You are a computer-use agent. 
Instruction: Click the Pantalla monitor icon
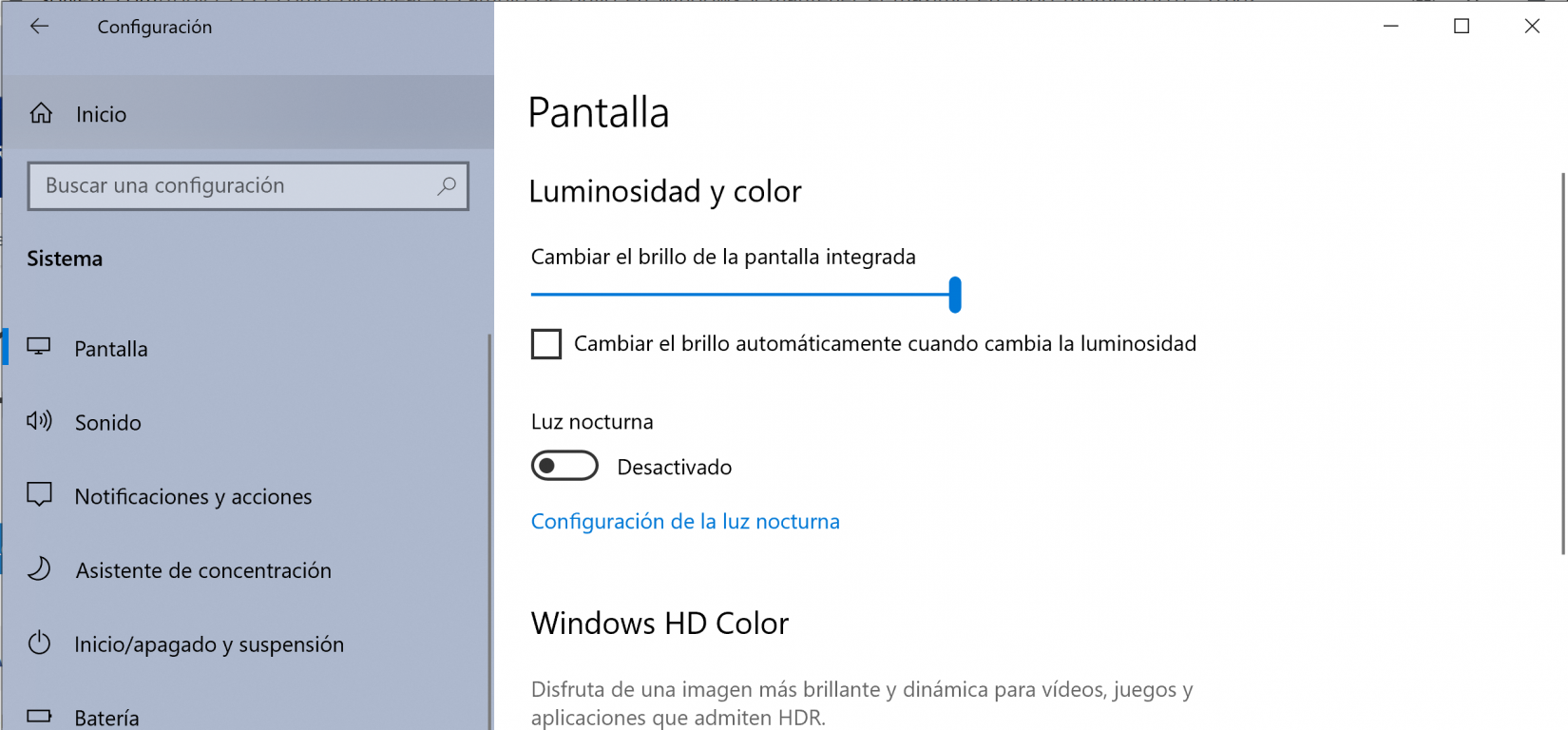point(39,347)
